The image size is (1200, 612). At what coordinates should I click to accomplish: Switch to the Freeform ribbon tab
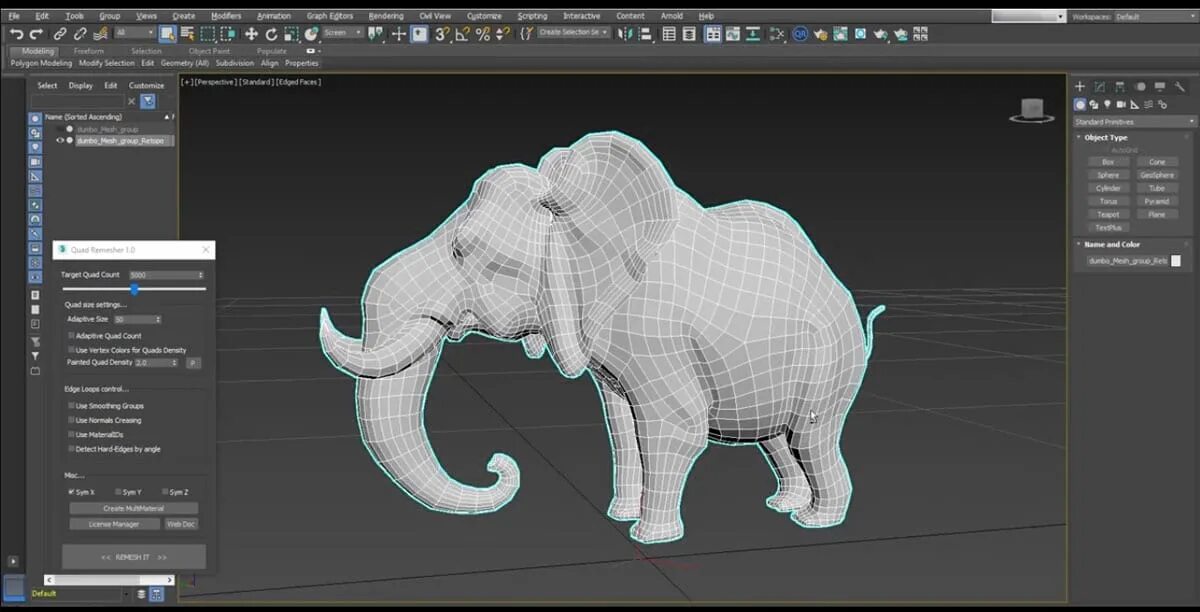[x=89, y=51]
